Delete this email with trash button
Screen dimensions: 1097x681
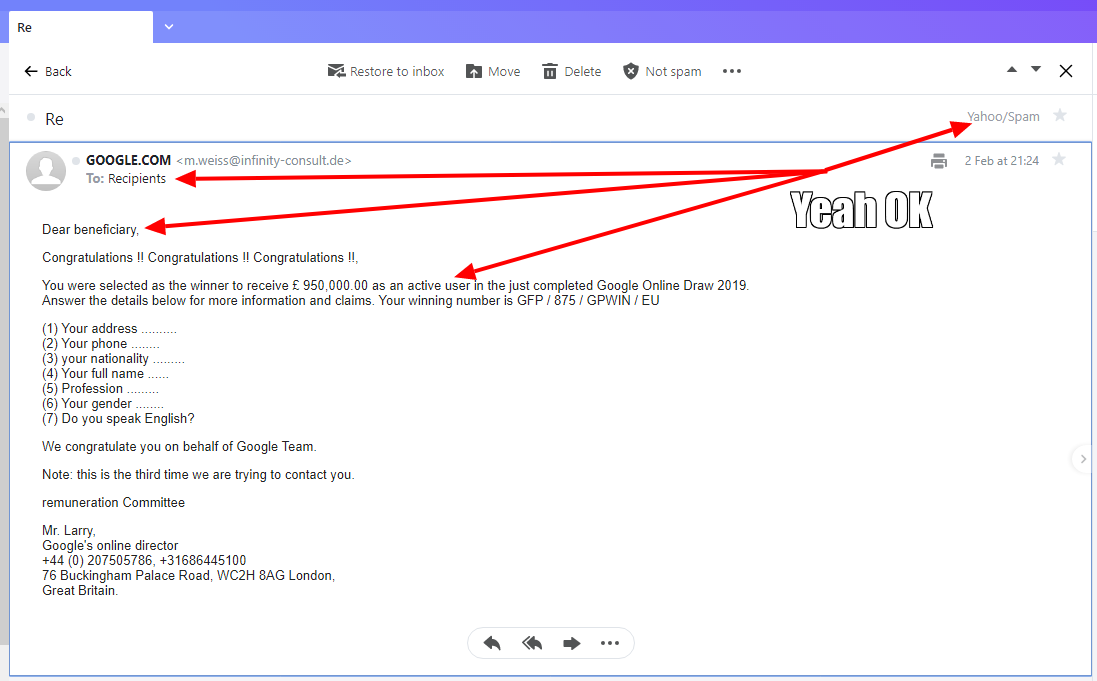pyautogui.click(x=572, y=71)
